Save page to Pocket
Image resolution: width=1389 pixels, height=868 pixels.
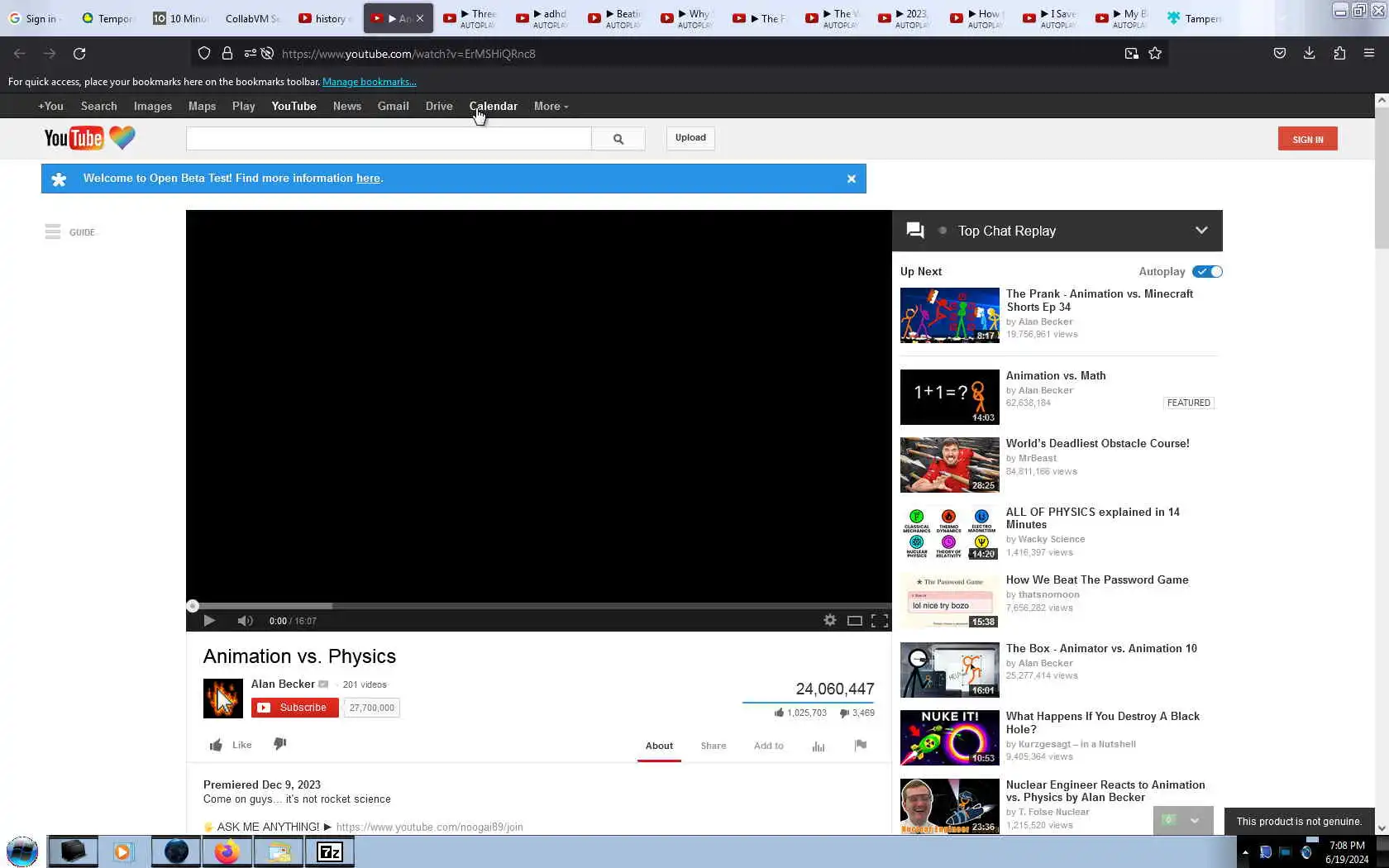pyautogui.click(x=1280, y=54)
